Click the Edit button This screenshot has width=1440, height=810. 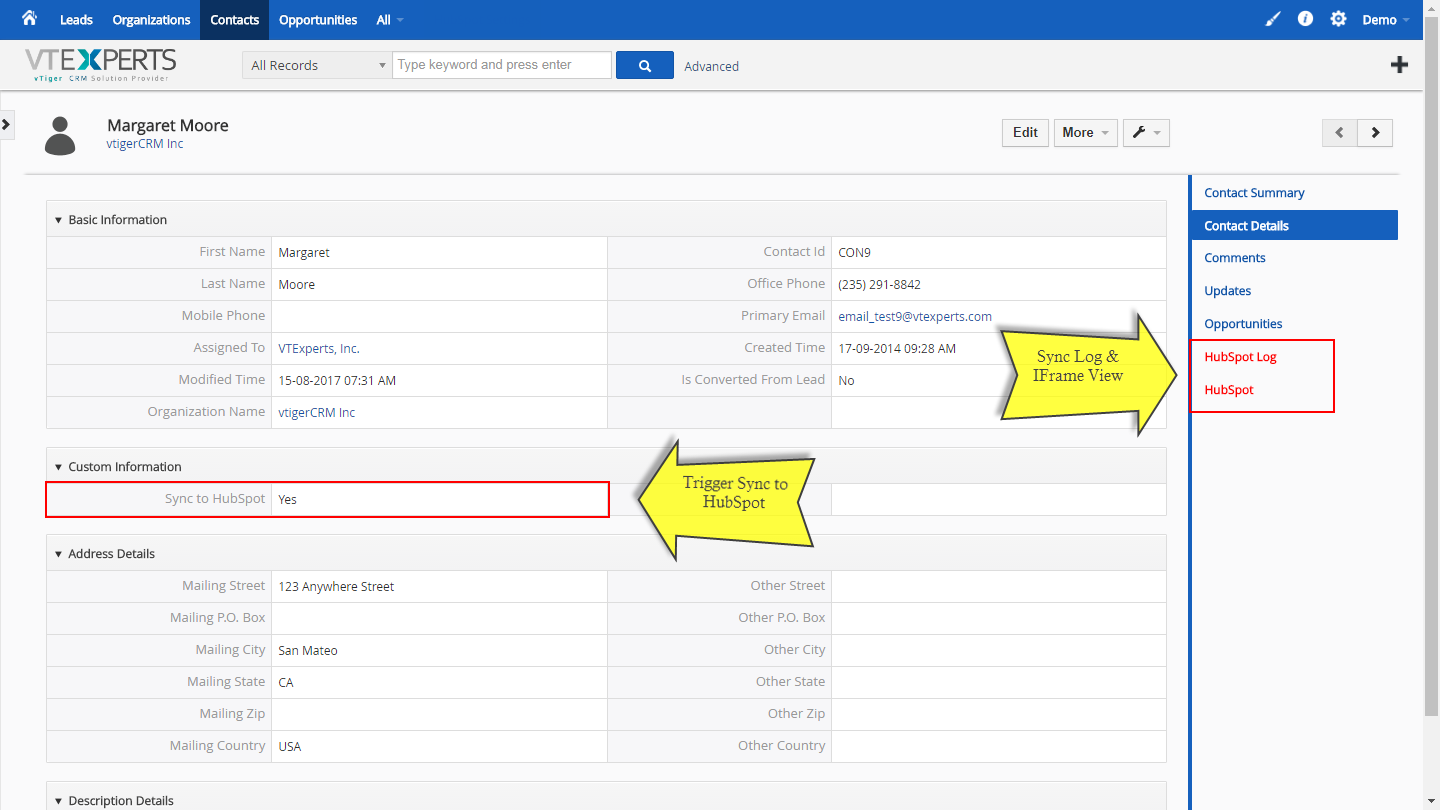pyautogui.click(x=1025, y=132)
